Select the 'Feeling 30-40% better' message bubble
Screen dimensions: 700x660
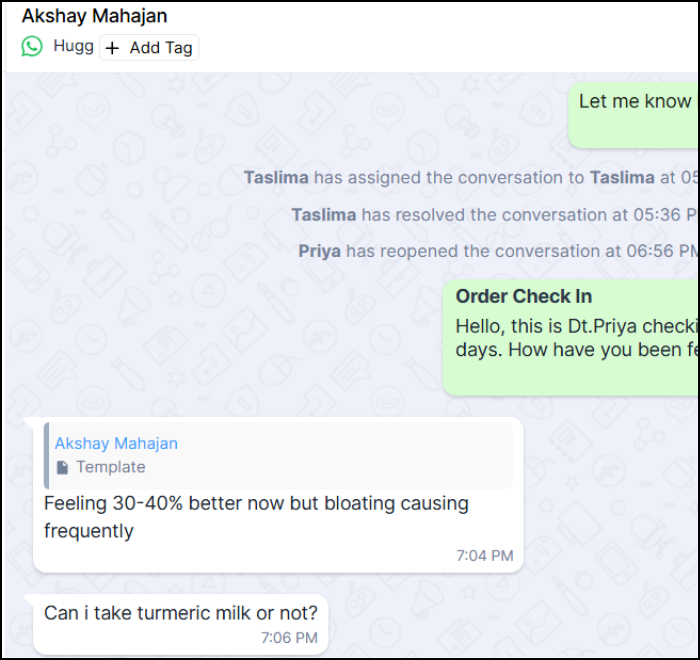coord(278,495)
